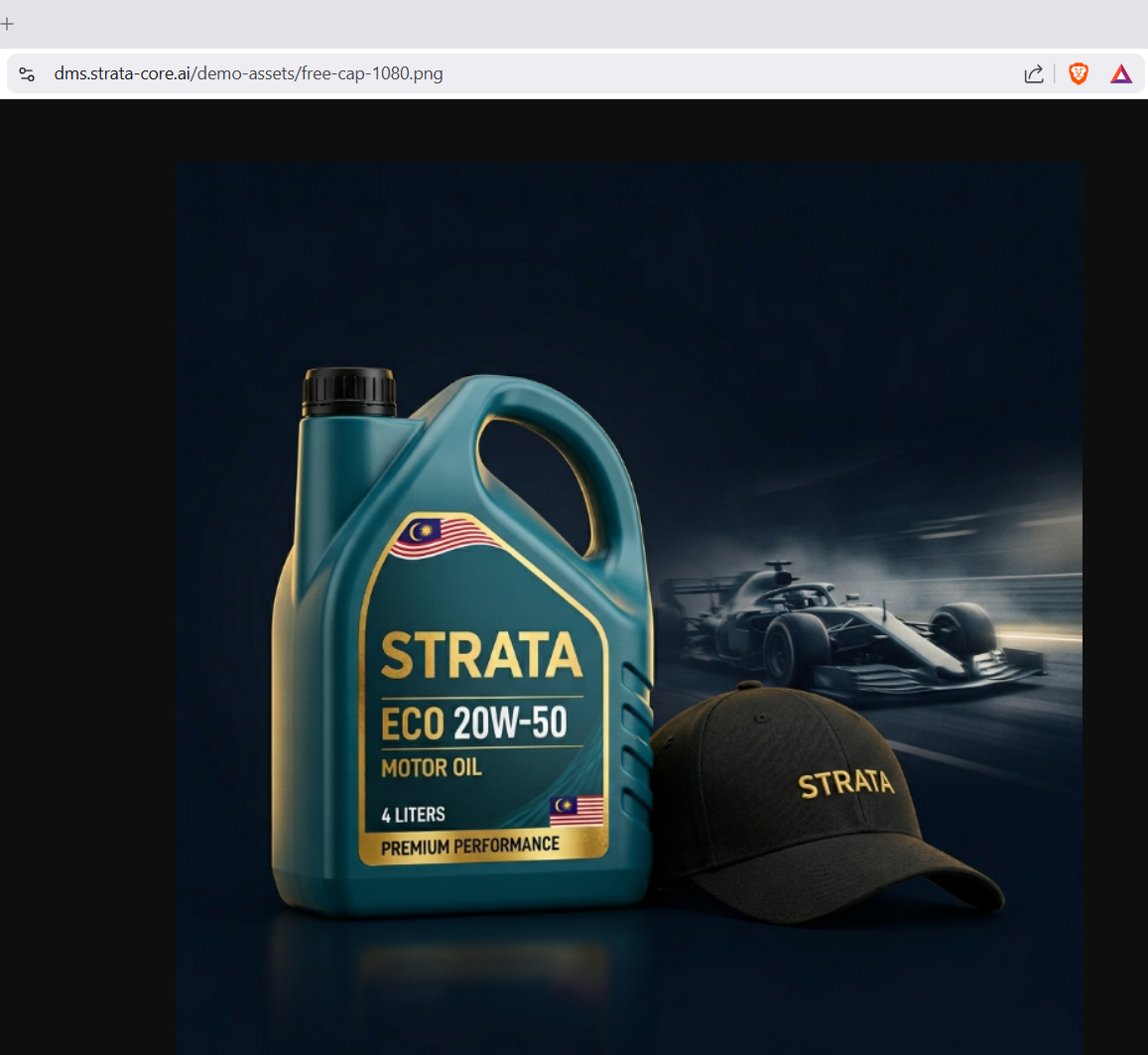1148x1055 pixels.
Task: Open the Brave Shields lion icon
Action: 1078,73
